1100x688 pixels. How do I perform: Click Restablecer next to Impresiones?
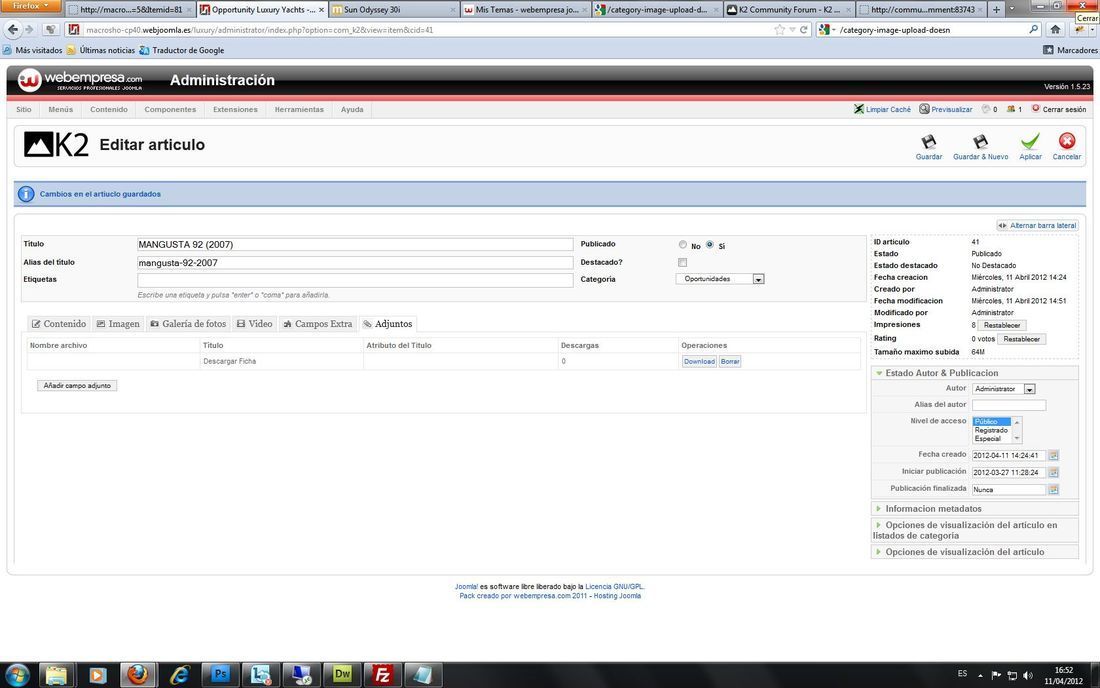point(1002,325)
